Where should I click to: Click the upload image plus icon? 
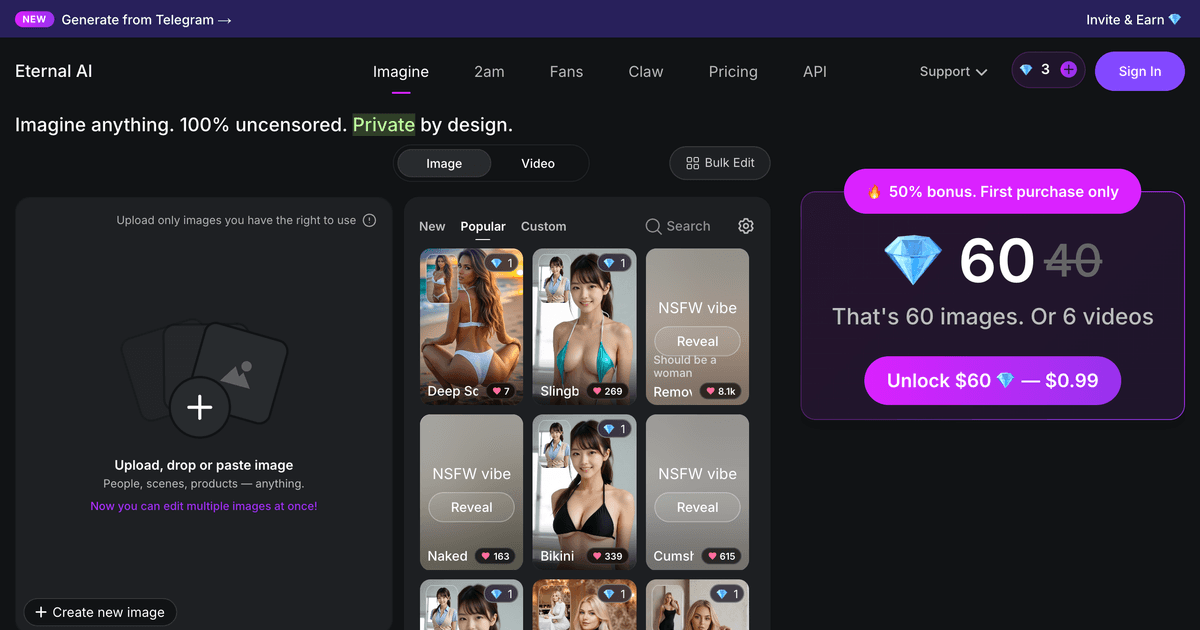coord(200,407)
